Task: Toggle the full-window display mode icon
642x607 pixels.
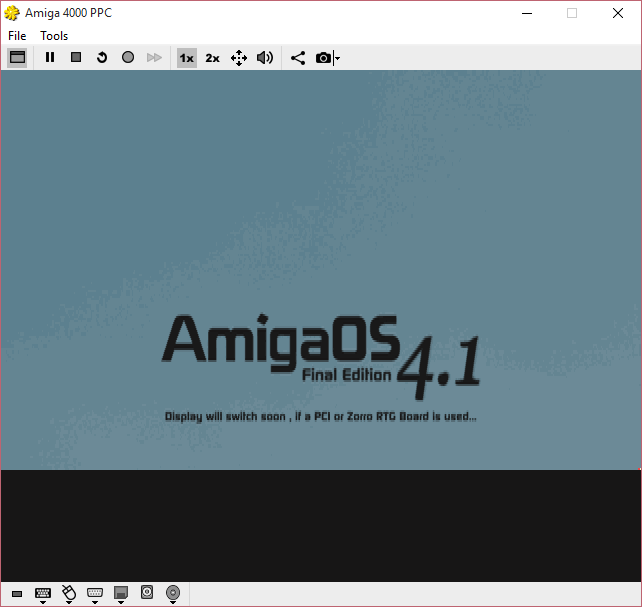Action: [x=17, y=57]
